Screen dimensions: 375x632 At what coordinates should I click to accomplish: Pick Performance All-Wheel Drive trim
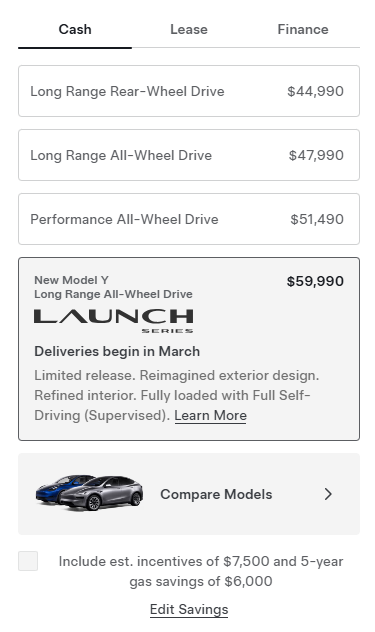[x=189, y=219]
